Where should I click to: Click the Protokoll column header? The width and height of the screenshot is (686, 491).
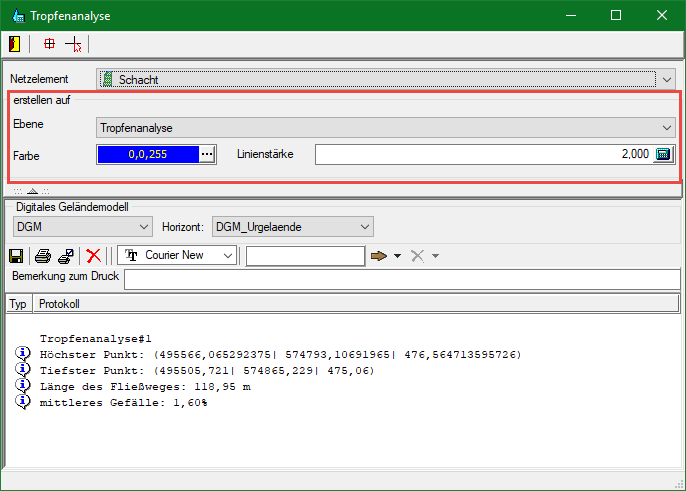coord(60,304)
